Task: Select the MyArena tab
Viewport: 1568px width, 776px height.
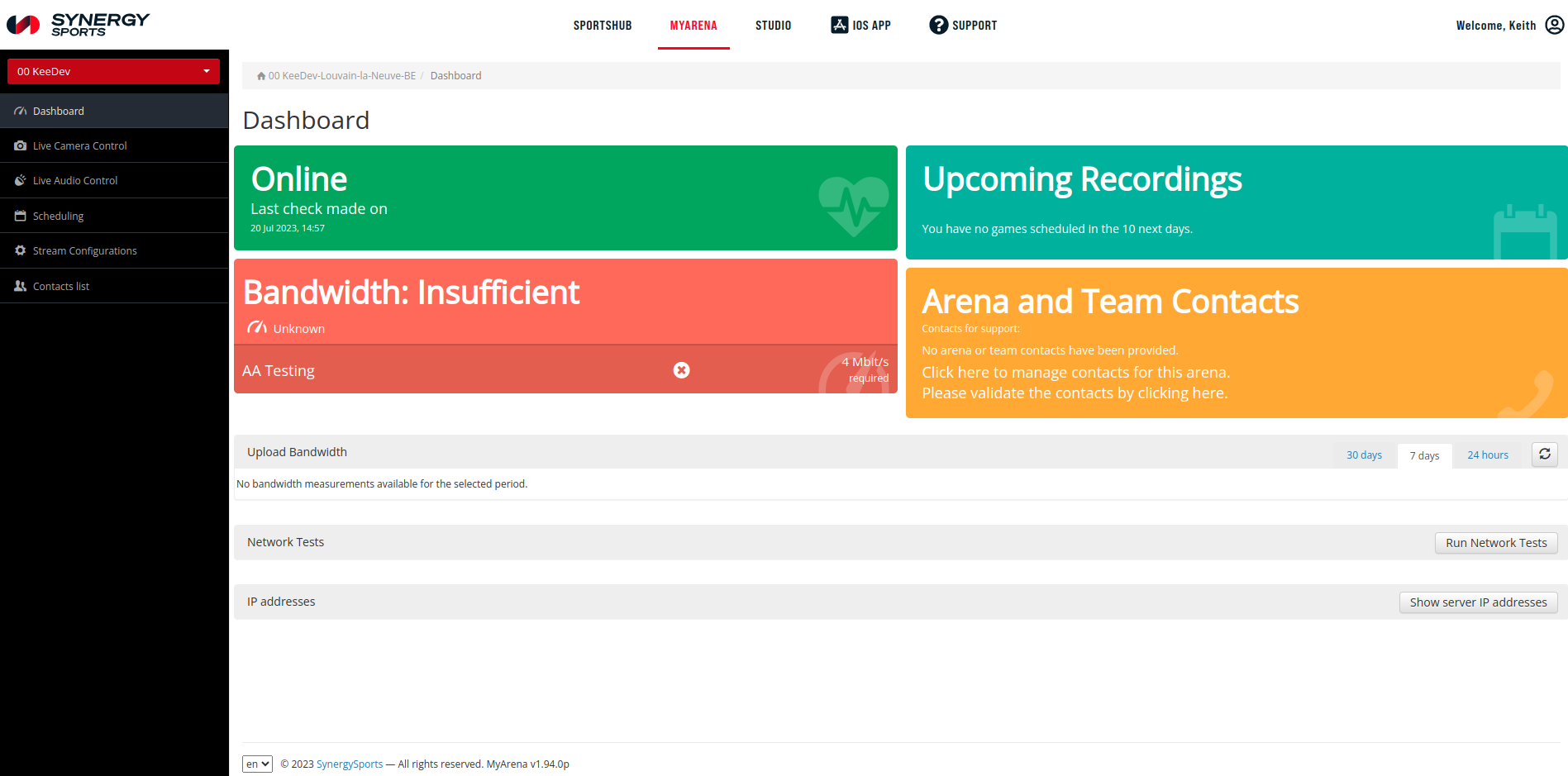Action: tap(693, 26)
